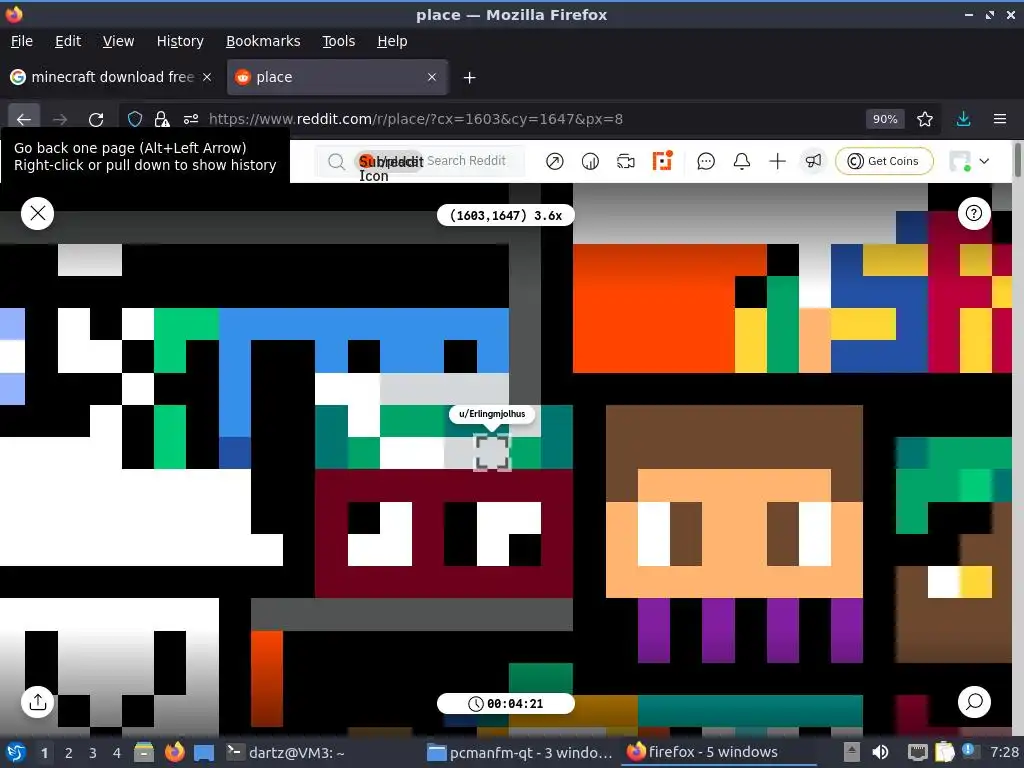Viewport: 1024px width, 768px height.
Task: Open the removable media tray icon
Action: 851,752
